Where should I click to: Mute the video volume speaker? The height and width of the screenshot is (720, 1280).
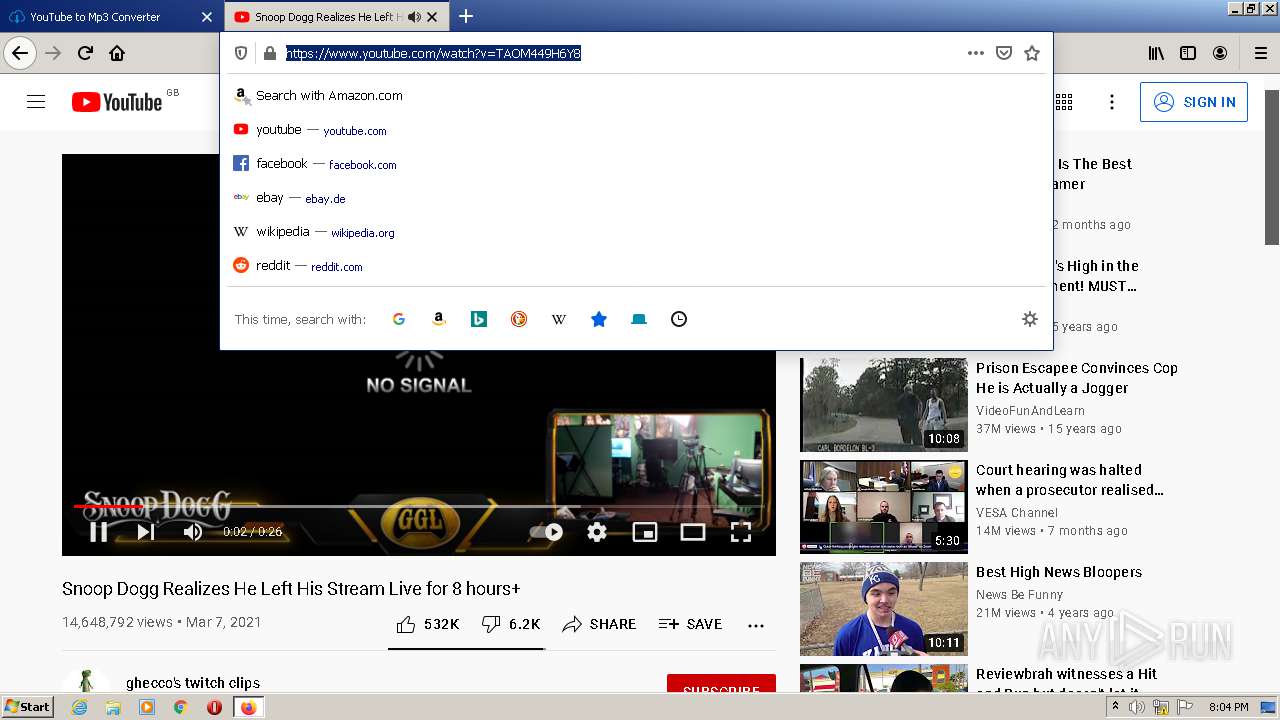193,532
